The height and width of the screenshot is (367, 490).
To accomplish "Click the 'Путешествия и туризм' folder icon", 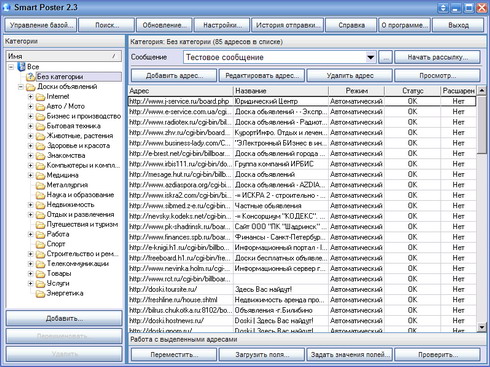I will [x=40, y=225].
